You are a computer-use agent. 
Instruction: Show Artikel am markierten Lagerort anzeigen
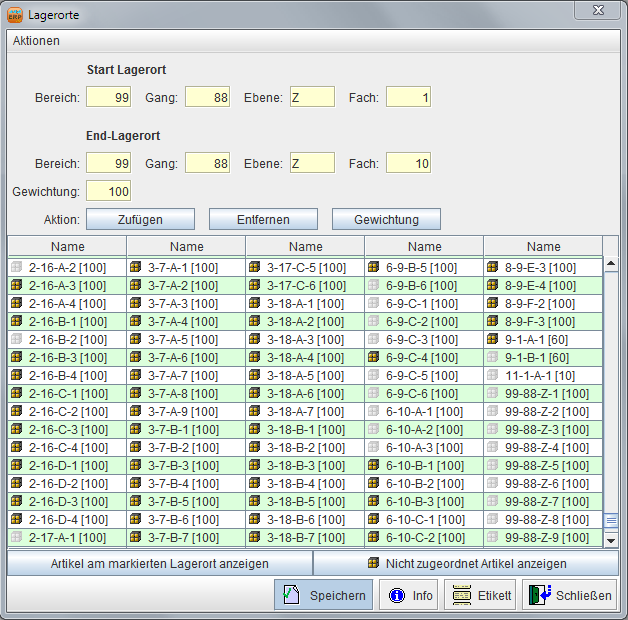pos(160,564)
